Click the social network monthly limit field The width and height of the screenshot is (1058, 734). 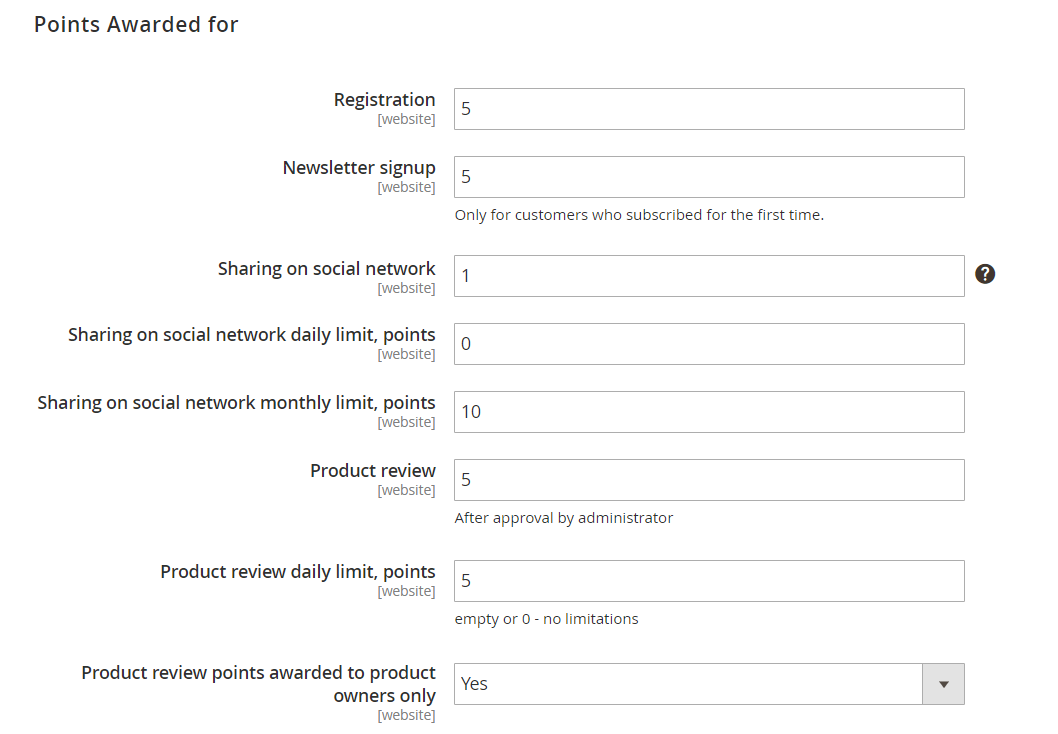tap(709, 412)
